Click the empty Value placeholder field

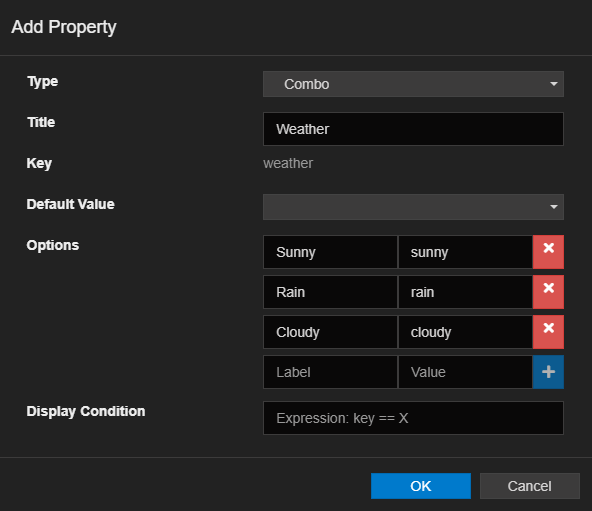(465, 372)
